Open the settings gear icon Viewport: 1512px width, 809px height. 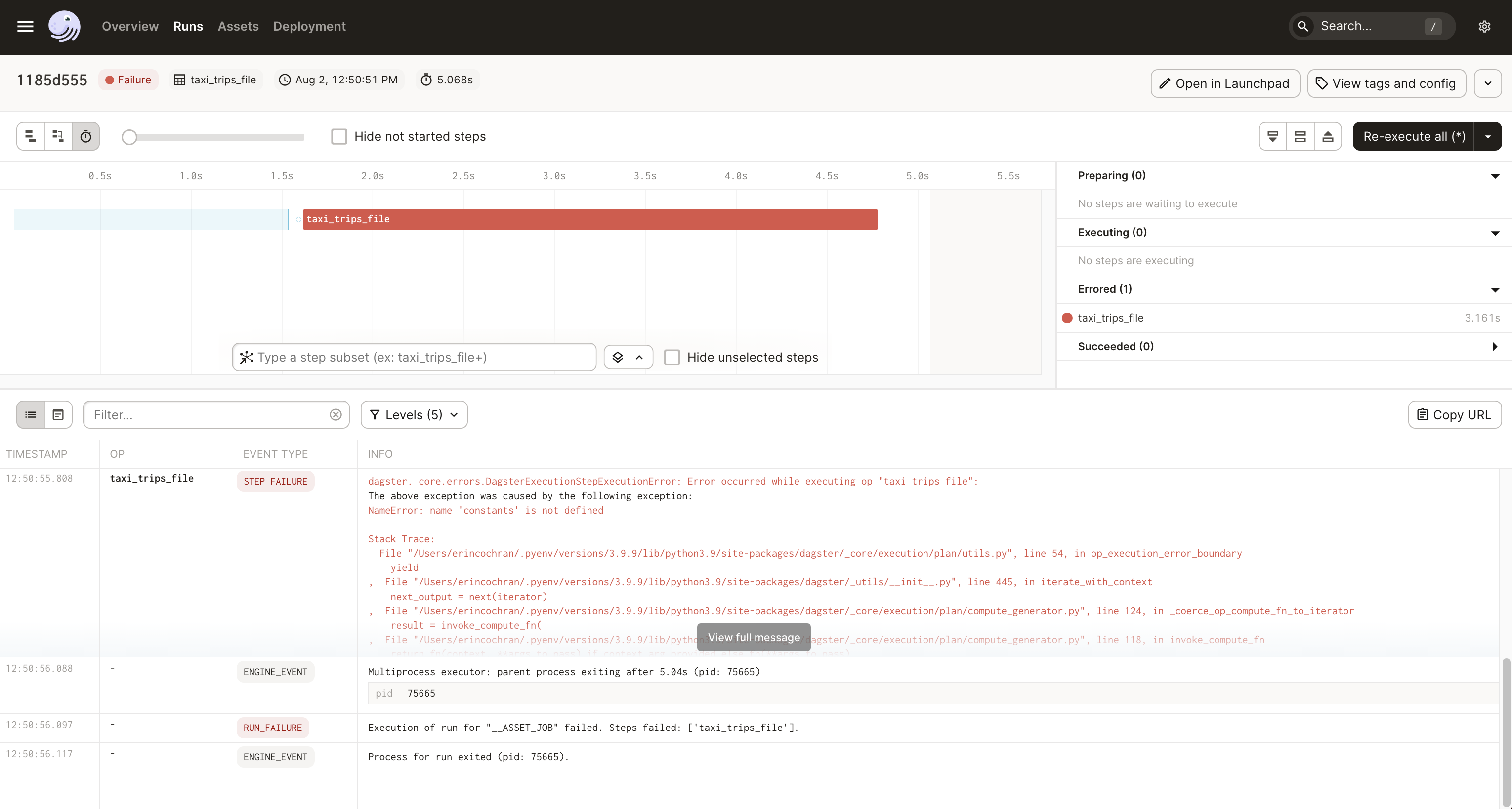[x=1484, y=26]
